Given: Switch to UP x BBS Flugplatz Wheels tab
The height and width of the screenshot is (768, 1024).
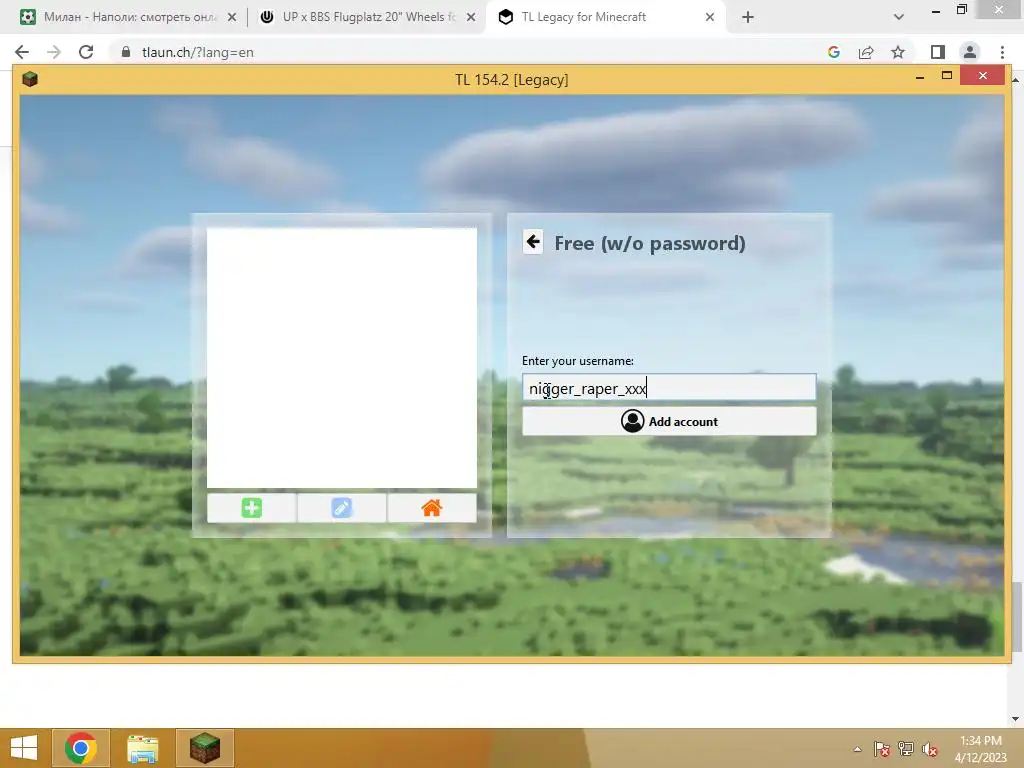Looking at the screenshot, I should coord(368,17).
